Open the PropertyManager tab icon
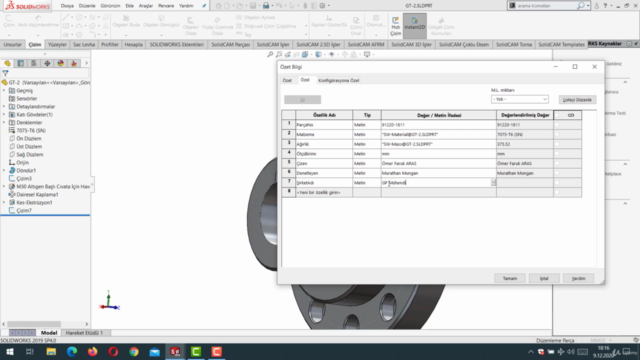The width and height of the screenshot is (640, 360). 21,63
